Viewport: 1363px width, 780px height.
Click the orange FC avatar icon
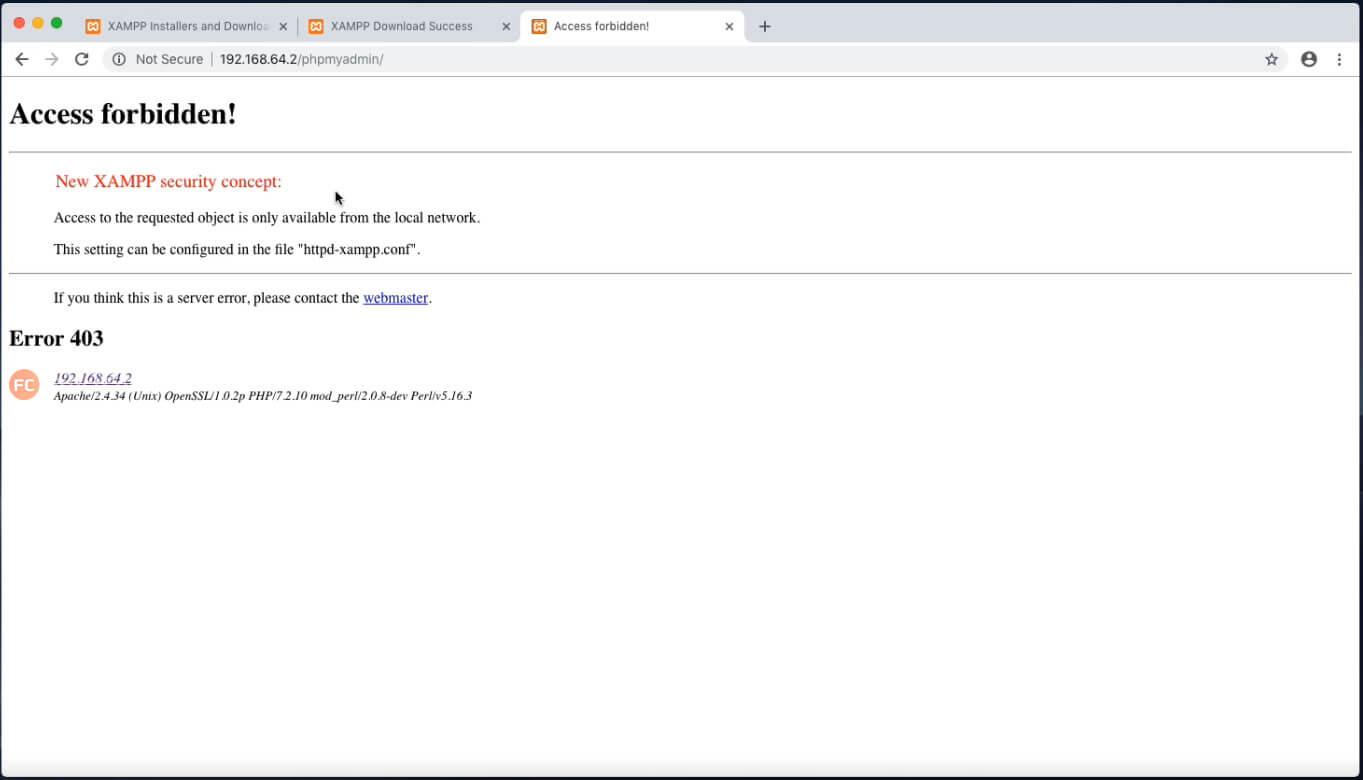click(24, 384)
